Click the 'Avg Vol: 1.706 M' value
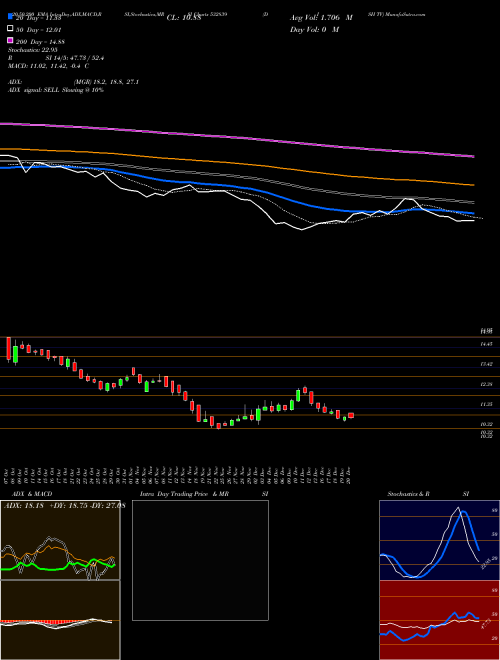The width and height of the screenshot is (500, 660). 321,18
